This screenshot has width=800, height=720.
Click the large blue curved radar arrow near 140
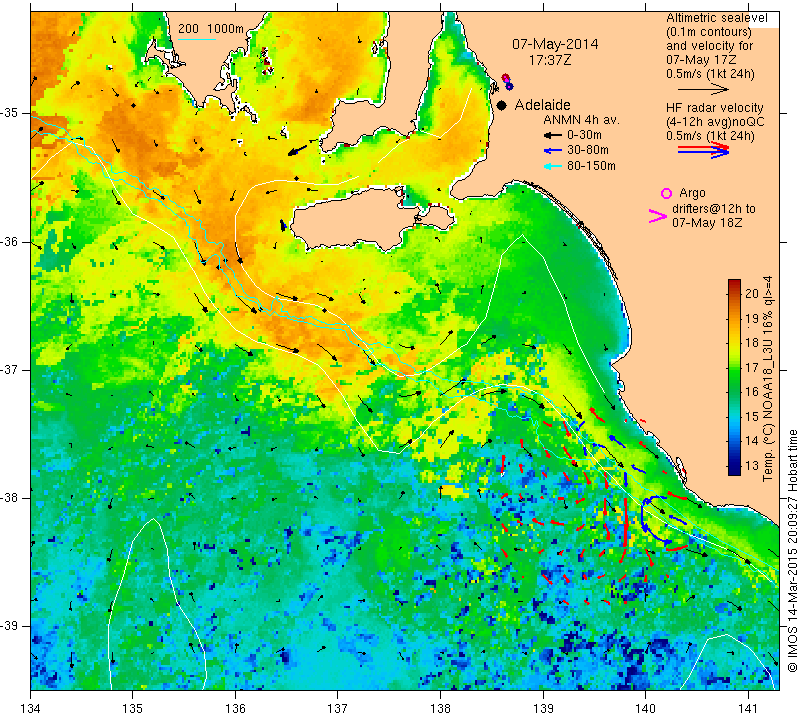pyautogui.click(x=654, y=519)
